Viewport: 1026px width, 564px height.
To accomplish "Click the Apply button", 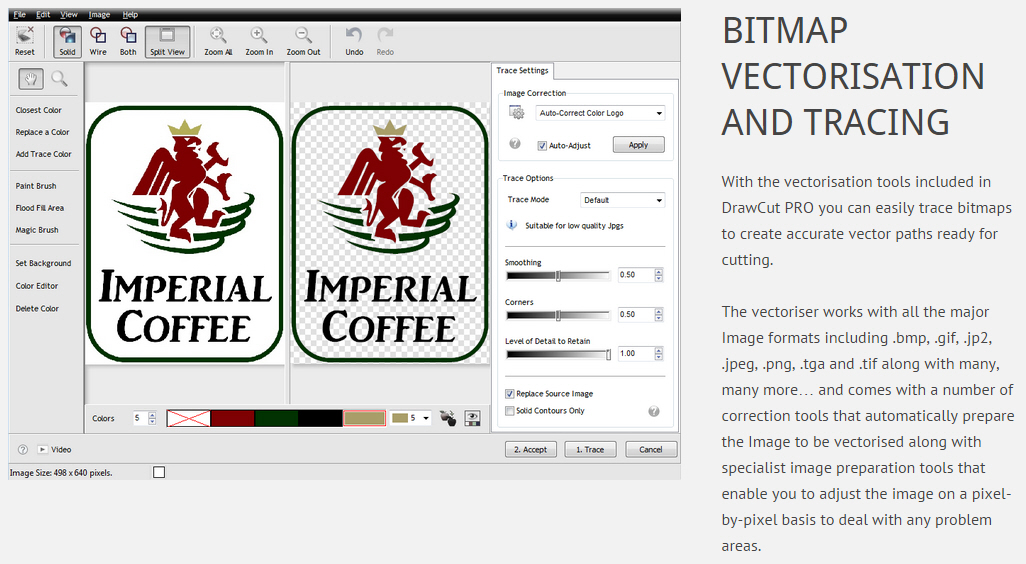I will click(639, 145).
